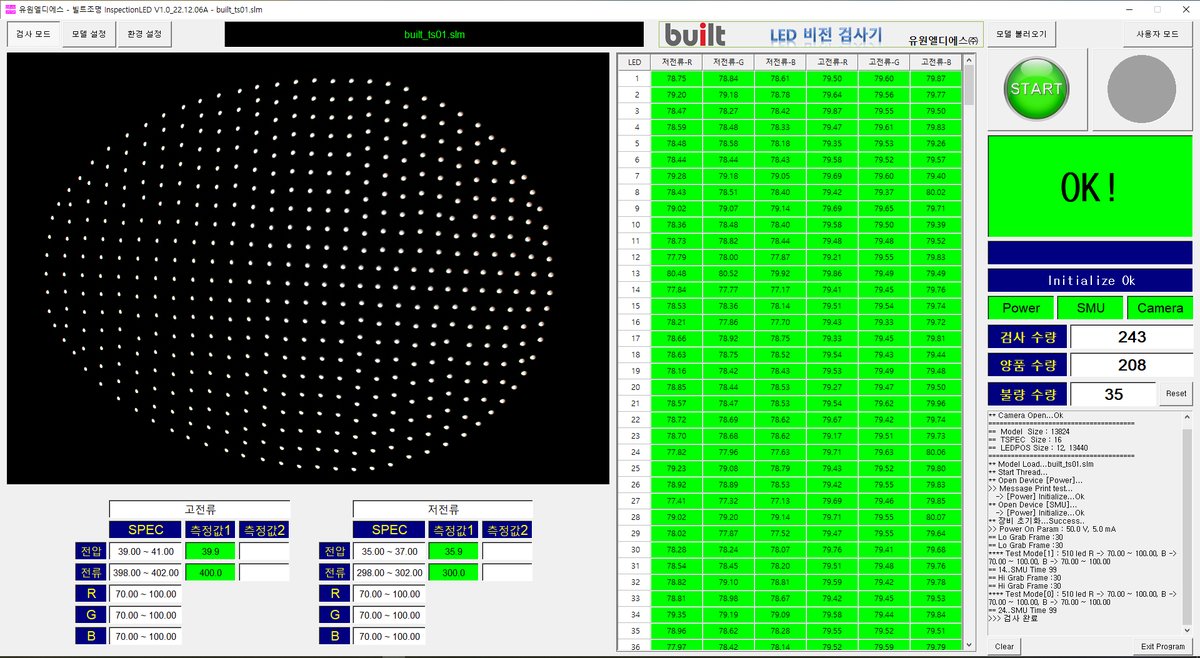Open the 모델 설정 tab
This screenshot has width=1200, height=658.
pos(88,34)
